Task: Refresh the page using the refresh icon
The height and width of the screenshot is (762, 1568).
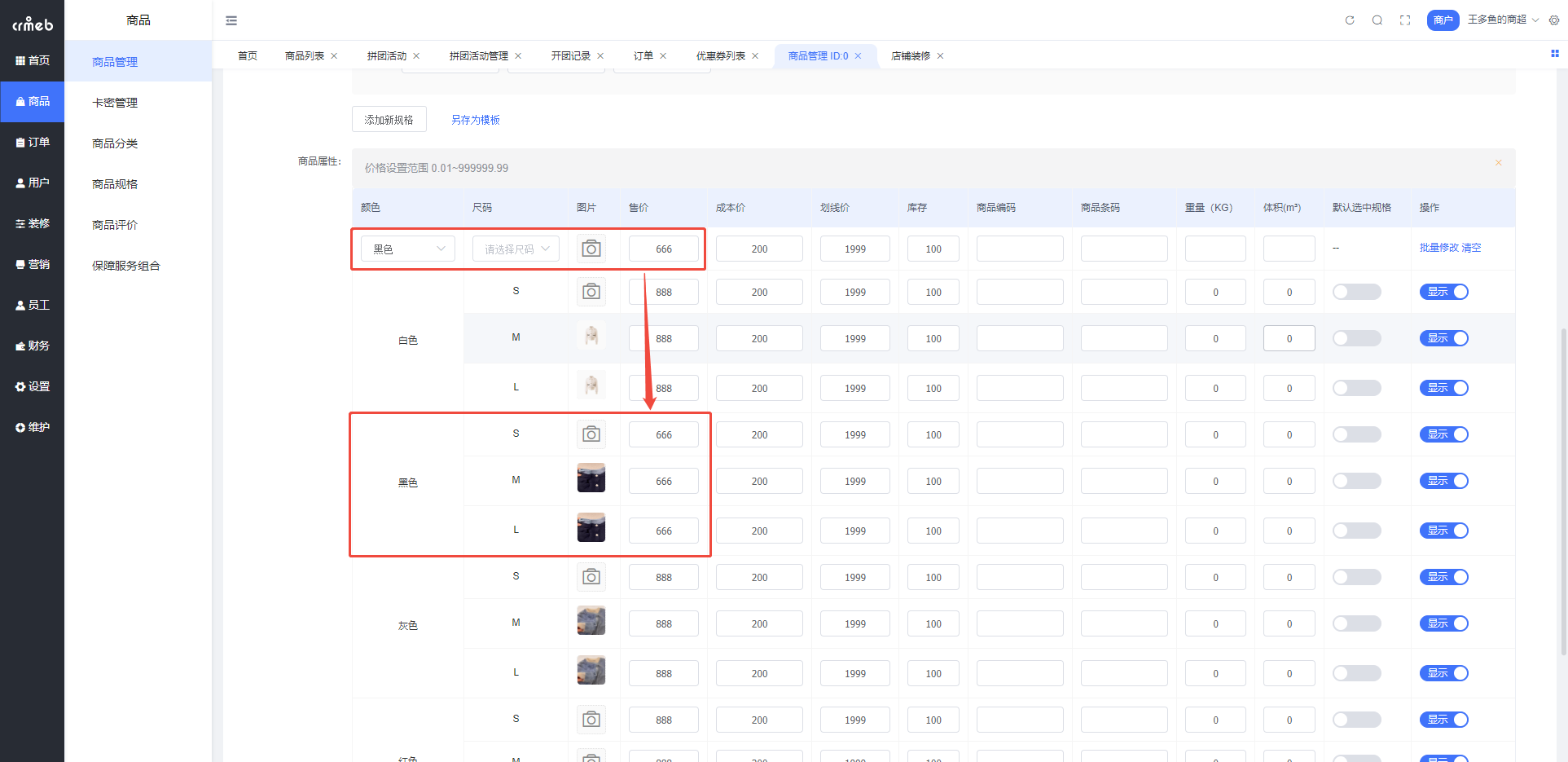Action: [1350, 20]
